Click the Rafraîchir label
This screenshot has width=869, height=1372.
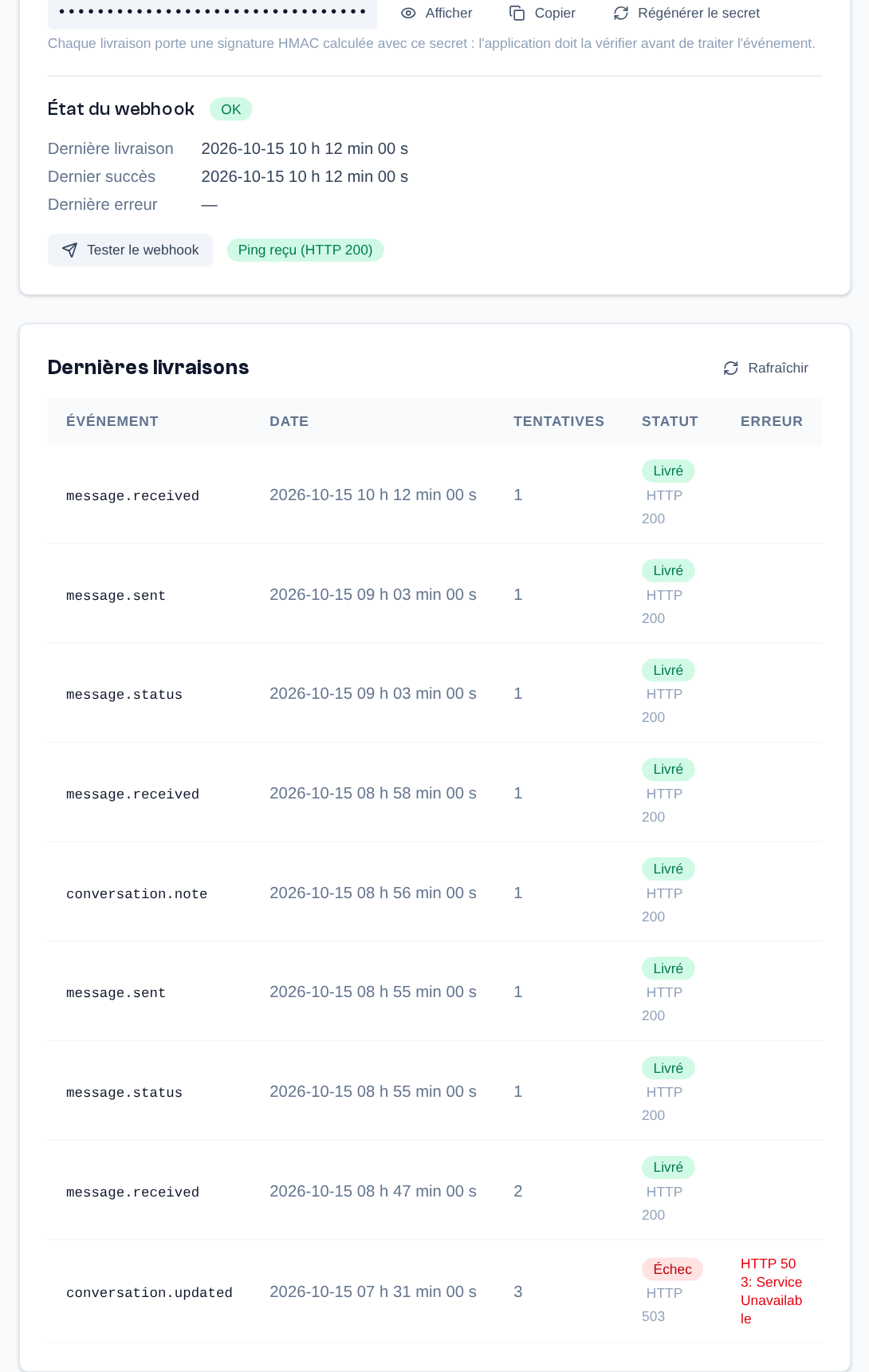coord(778,369)
